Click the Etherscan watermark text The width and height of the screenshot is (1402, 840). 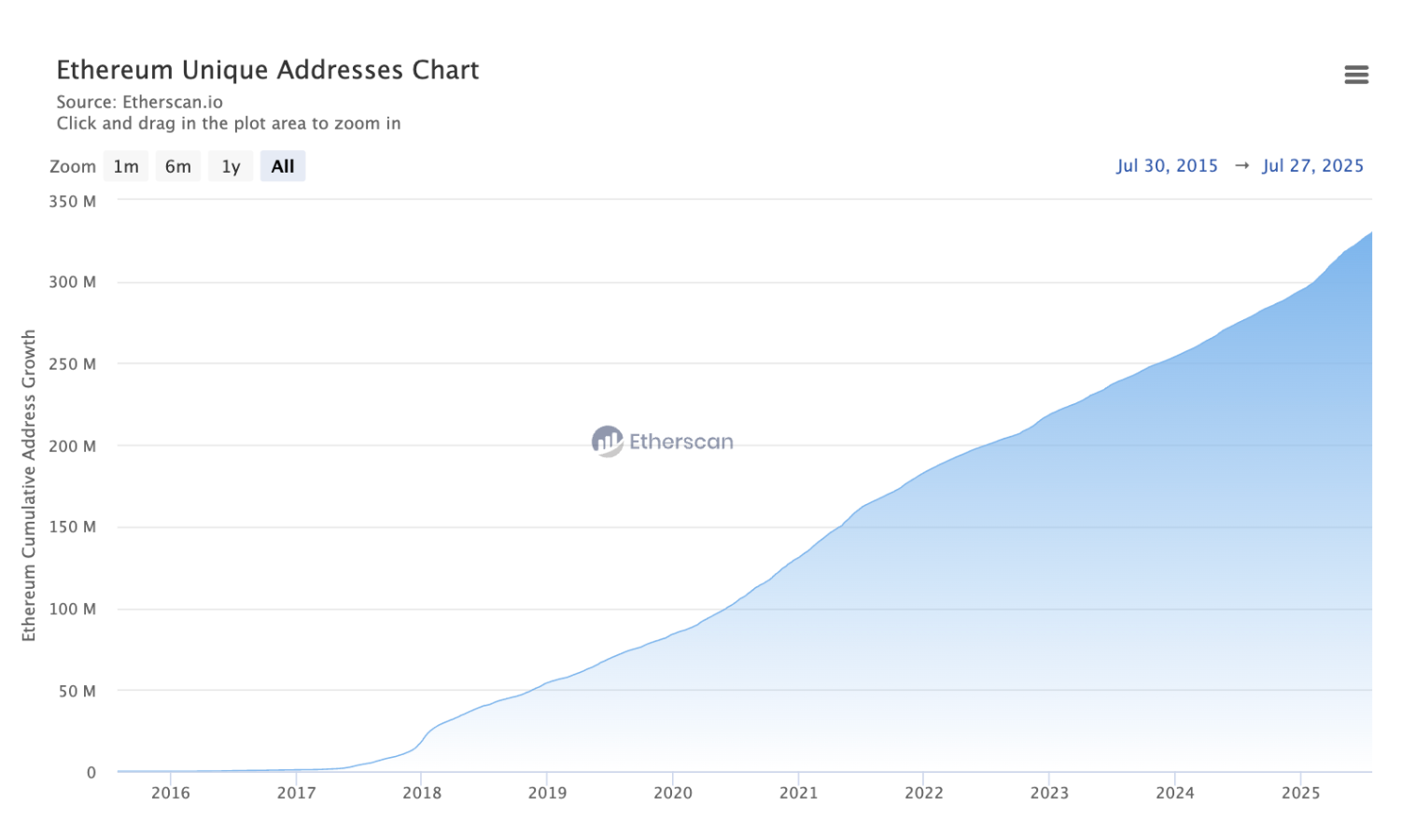click(680, 441)
